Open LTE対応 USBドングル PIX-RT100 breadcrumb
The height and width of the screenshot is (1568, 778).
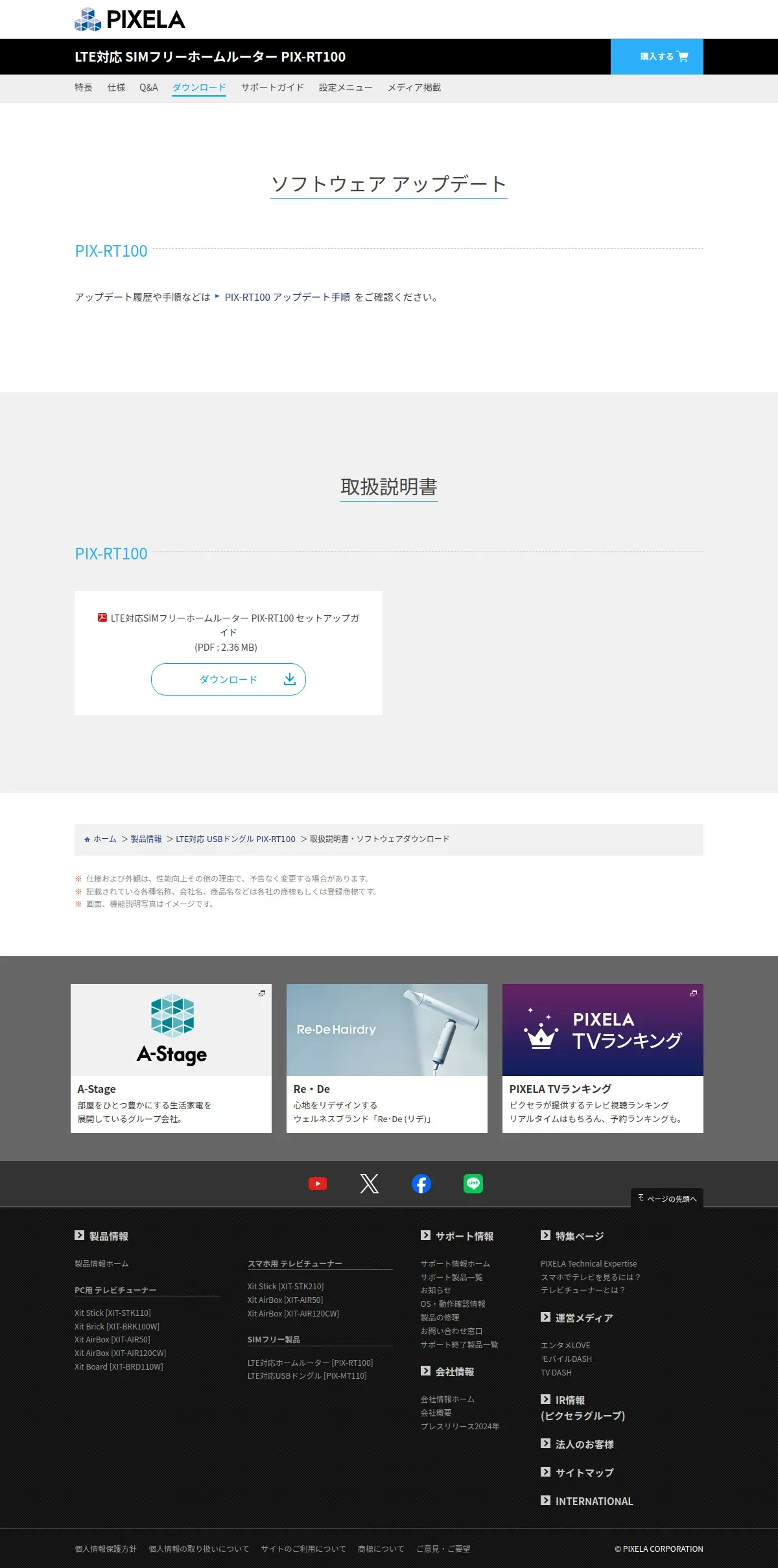click(x=235, y=839)
